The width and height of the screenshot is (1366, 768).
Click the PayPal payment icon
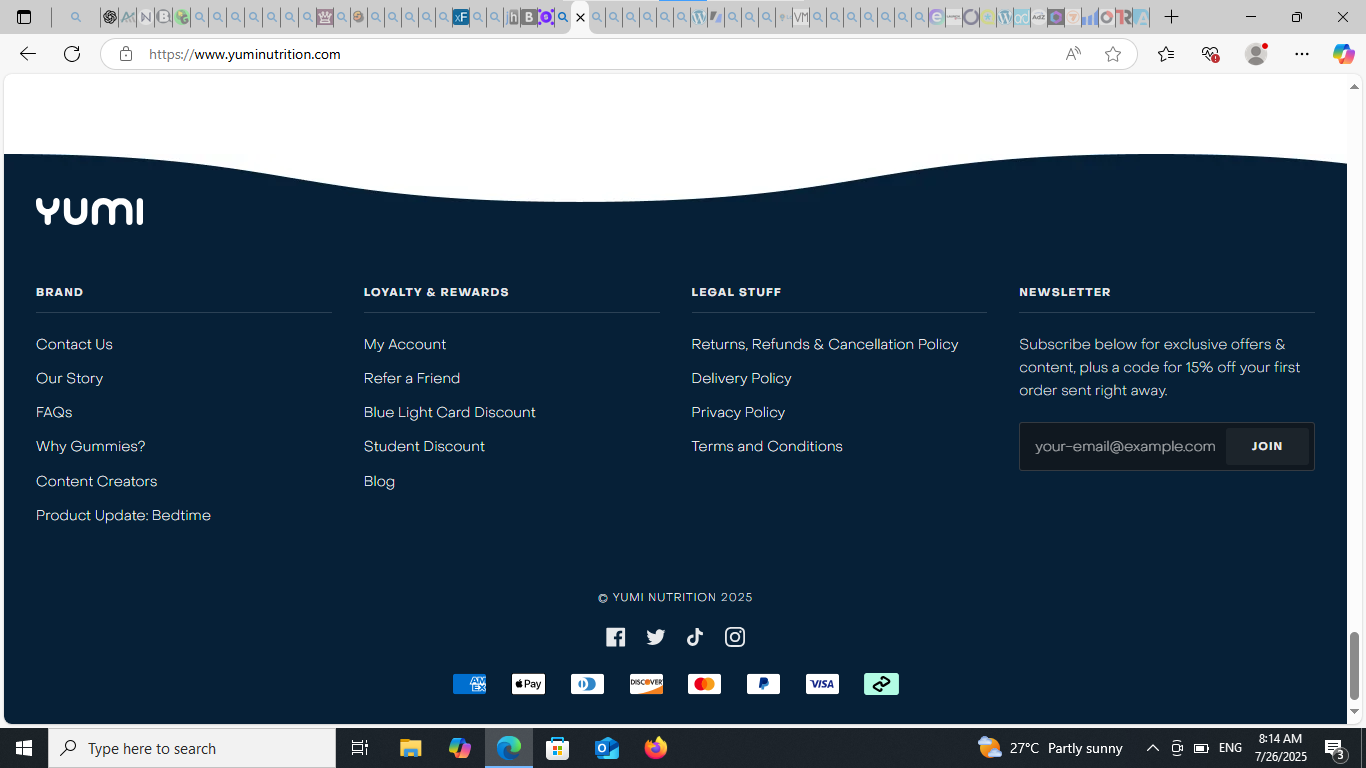[x=763, y=684]
